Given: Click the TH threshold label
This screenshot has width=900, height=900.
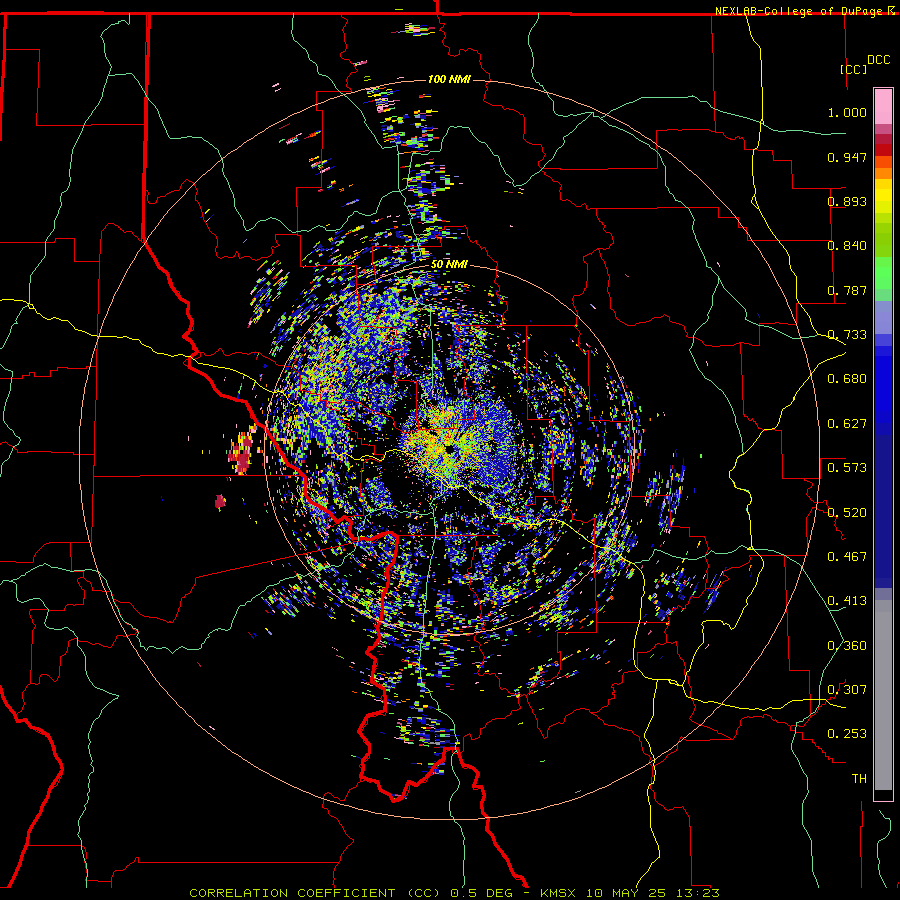Looking at the screenshot, I should pos(859,779).
